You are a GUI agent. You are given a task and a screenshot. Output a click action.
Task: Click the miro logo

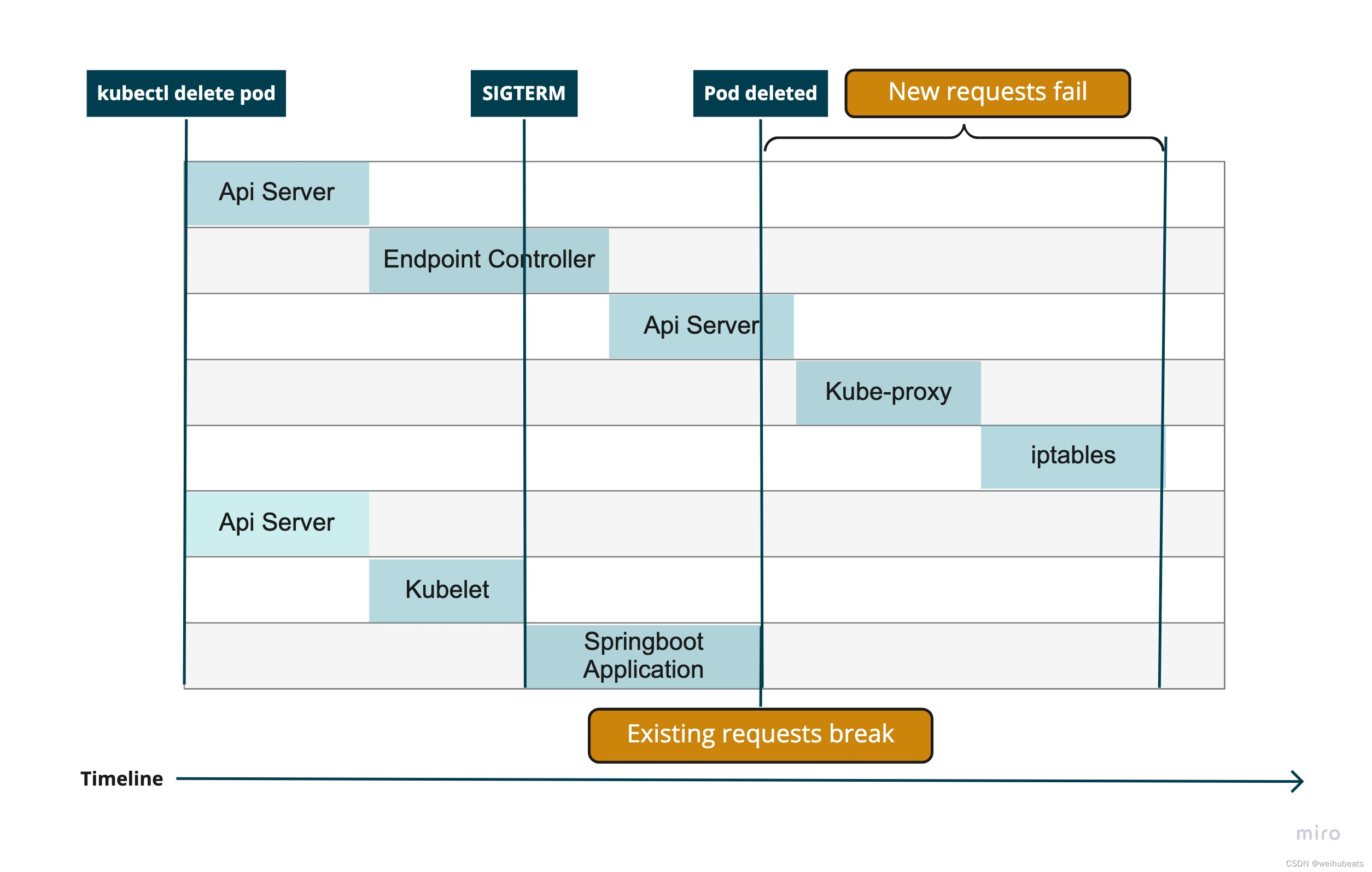click(1318, 834)
